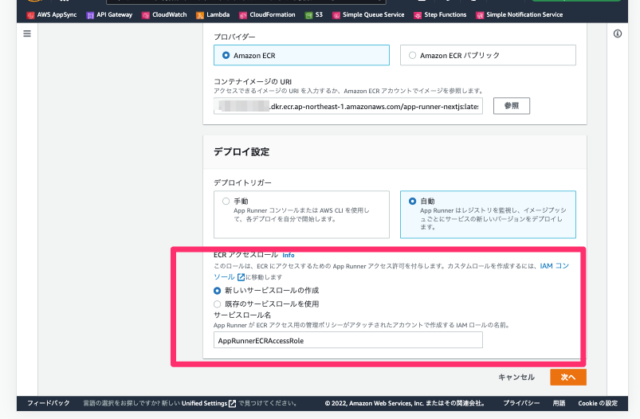Click the service role name field
The height and width of the screenshot is (419, 640).
[x=348, y=340]
